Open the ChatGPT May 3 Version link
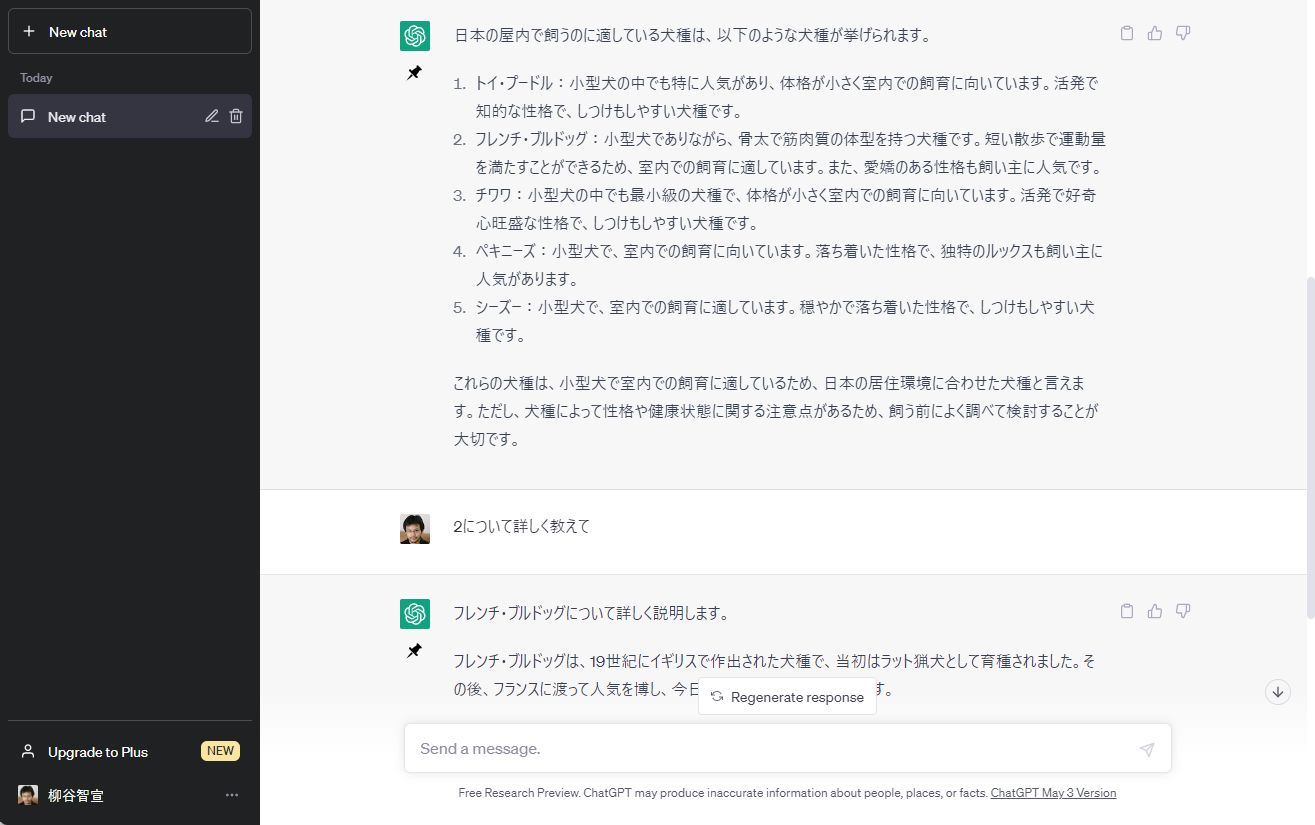The height and width of the screenshot is (825, 1315). point(1053,792)
